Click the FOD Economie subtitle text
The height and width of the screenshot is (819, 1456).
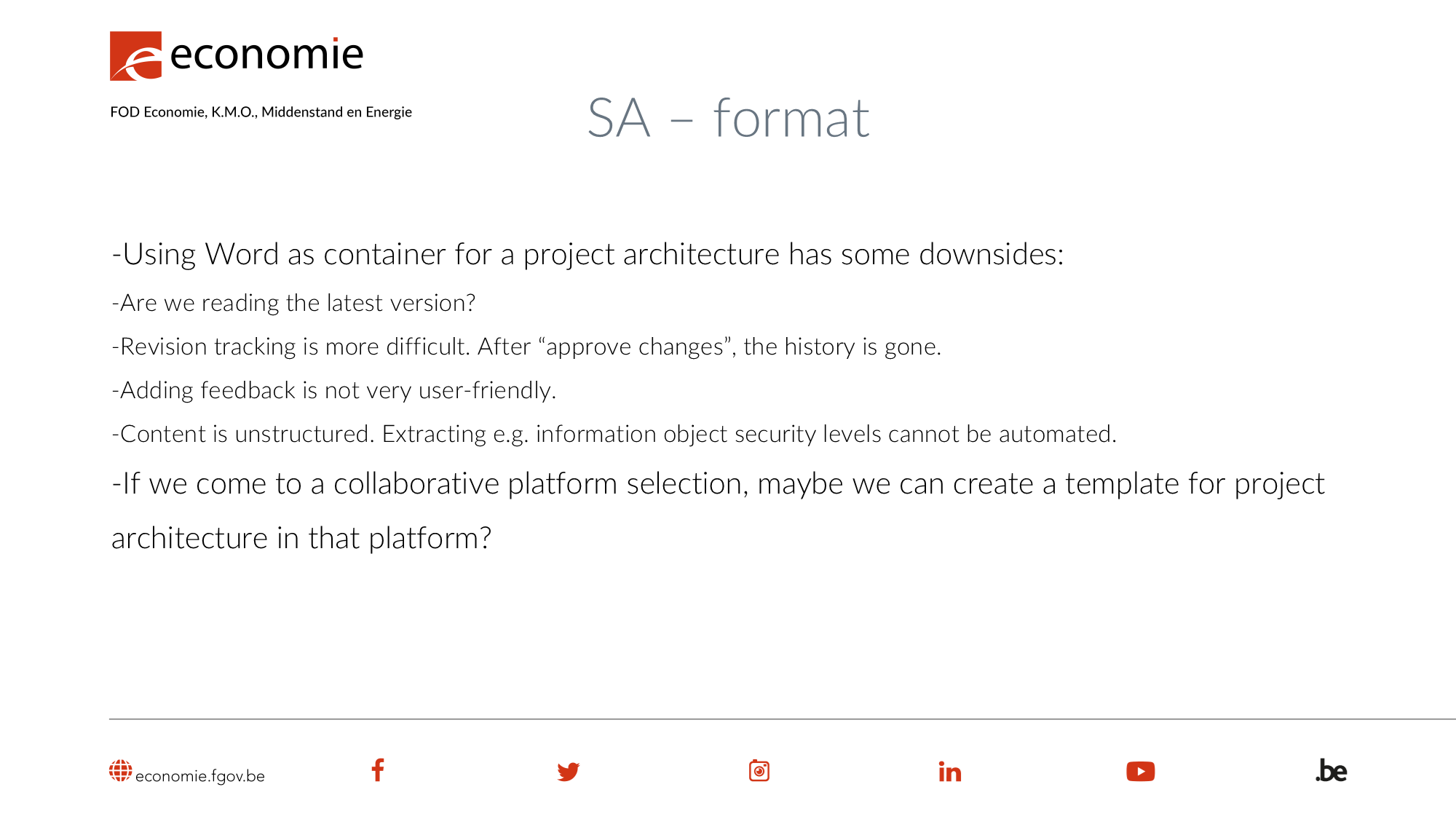[261, 112]
